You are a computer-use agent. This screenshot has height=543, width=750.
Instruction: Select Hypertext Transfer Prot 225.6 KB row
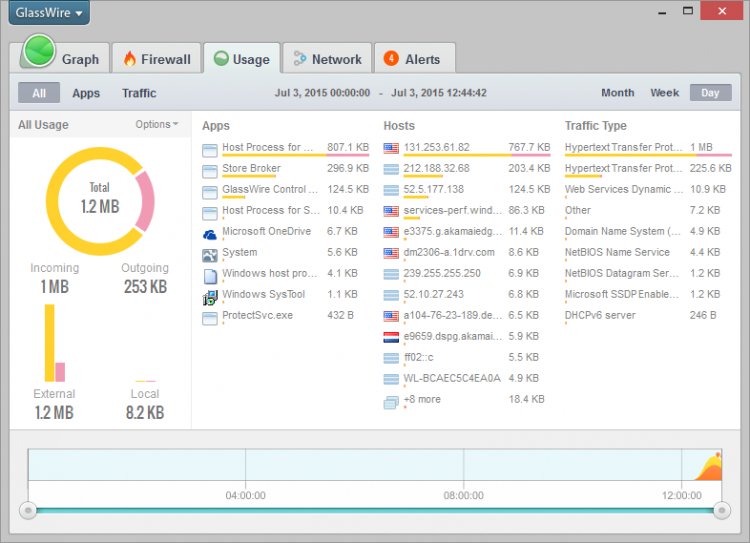pos(648,169)
